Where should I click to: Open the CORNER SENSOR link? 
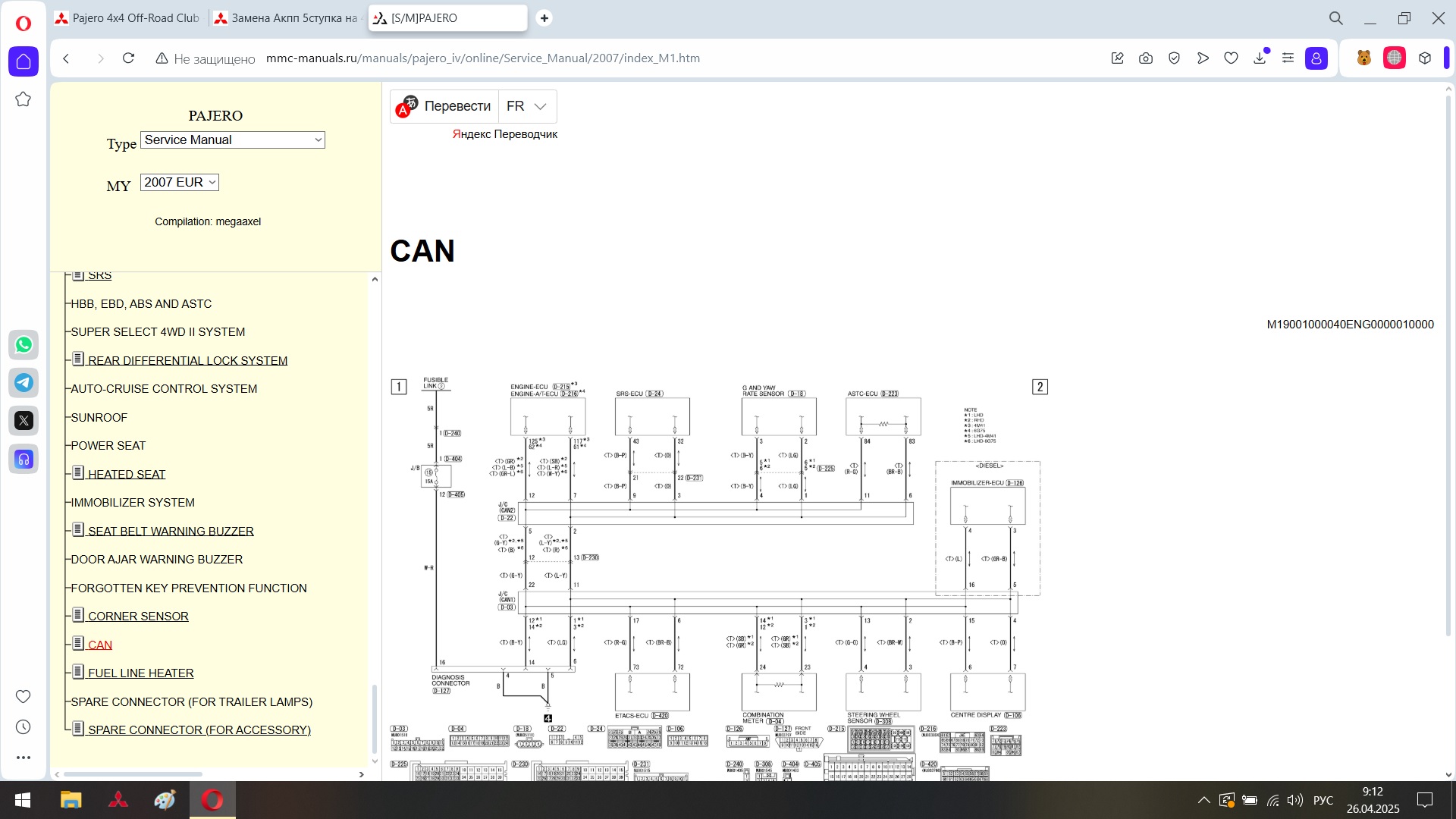[x=138, y=617]
